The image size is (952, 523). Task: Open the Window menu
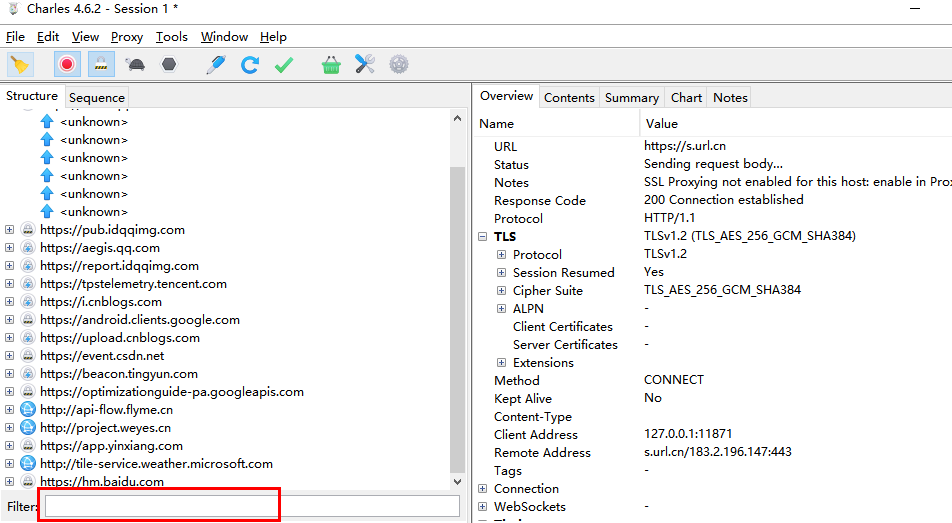point(224,37)
